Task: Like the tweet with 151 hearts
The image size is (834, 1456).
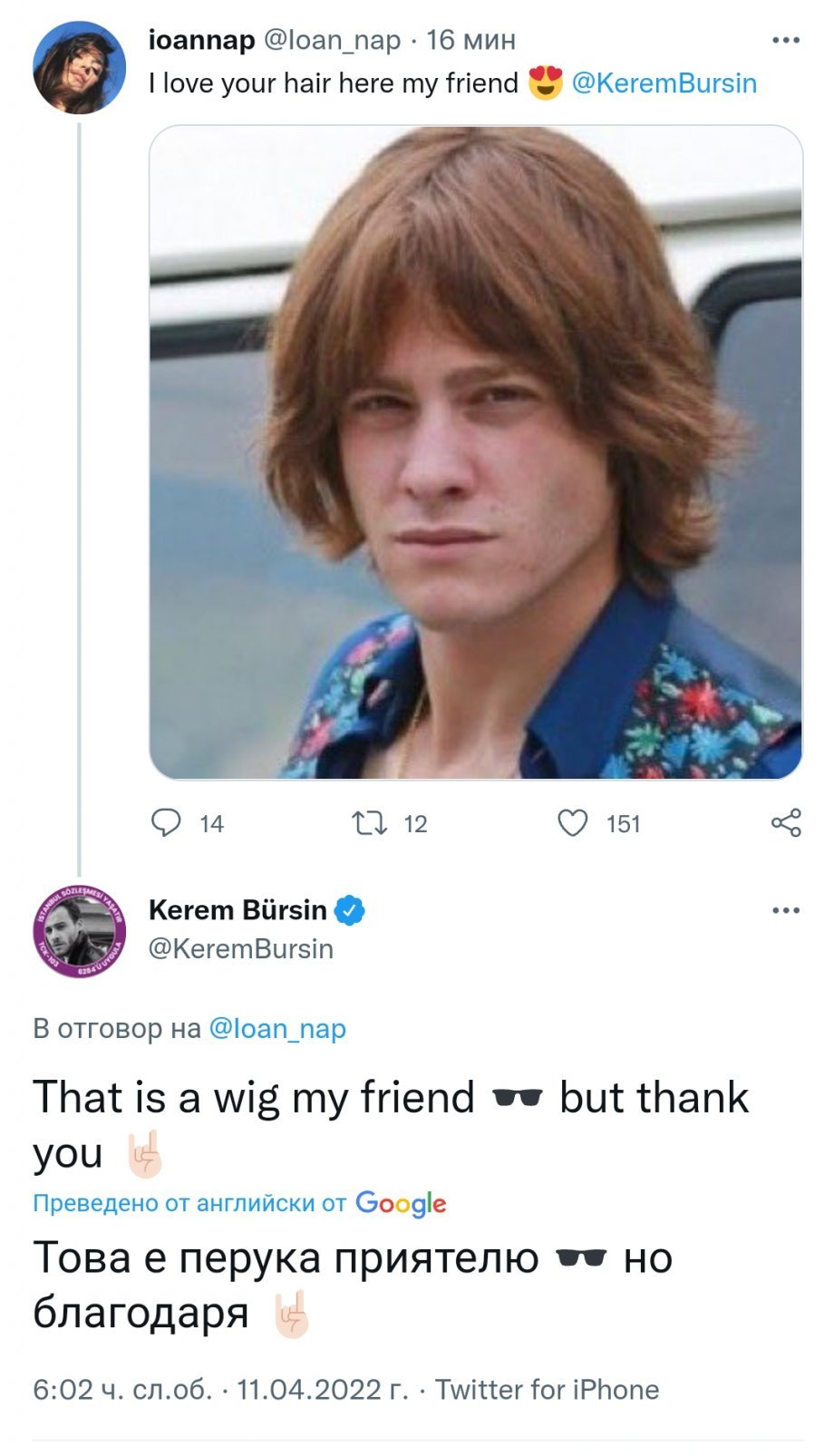Action: [x=572, y=822]
